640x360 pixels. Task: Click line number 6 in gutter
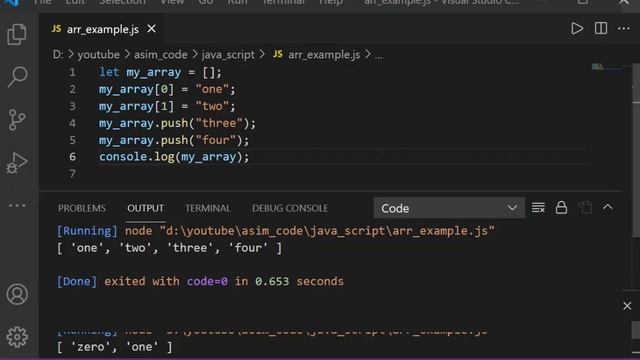[x=72, y=157]
